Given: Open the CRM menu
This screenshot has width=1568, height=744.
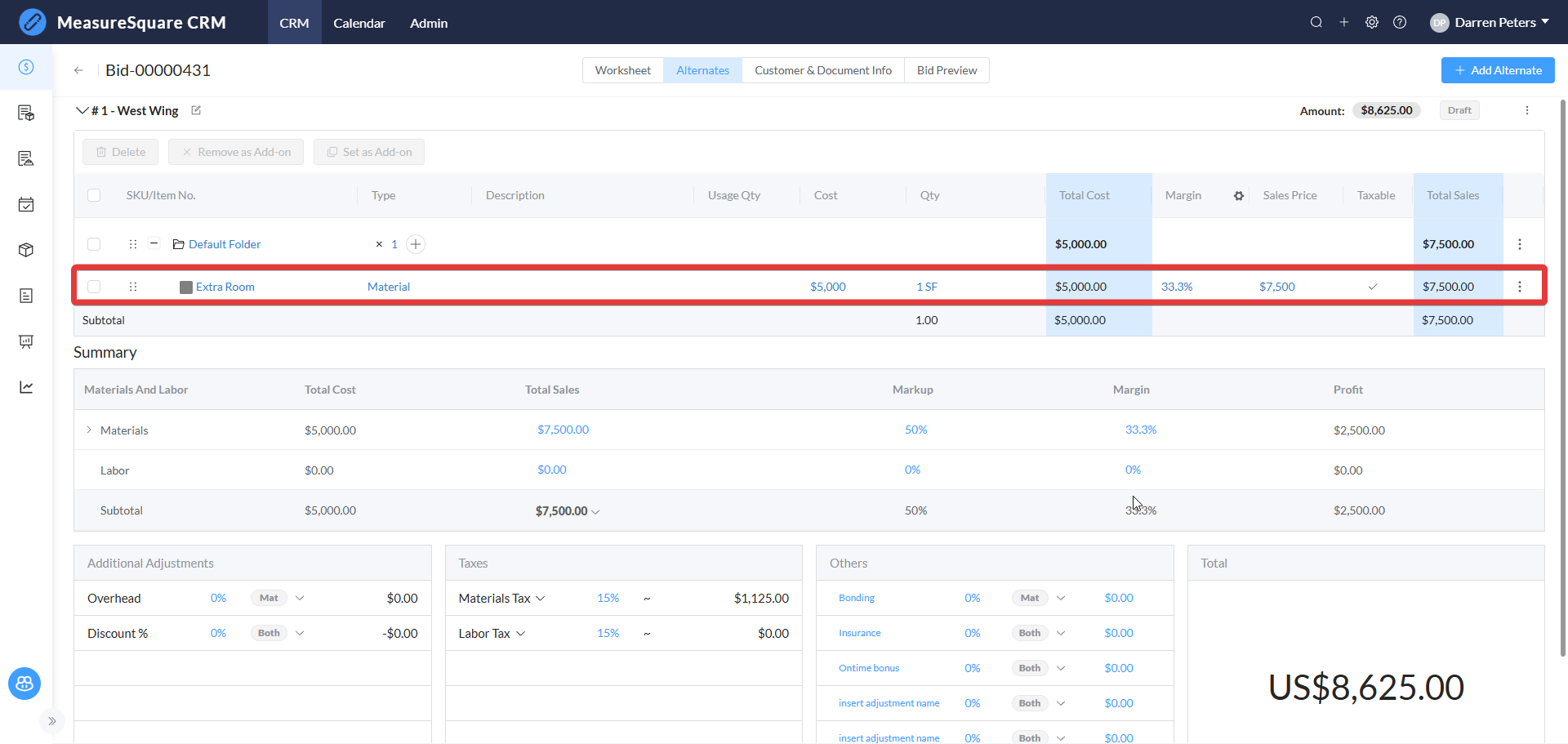Looking at the screenshot, I should (294, 22).
